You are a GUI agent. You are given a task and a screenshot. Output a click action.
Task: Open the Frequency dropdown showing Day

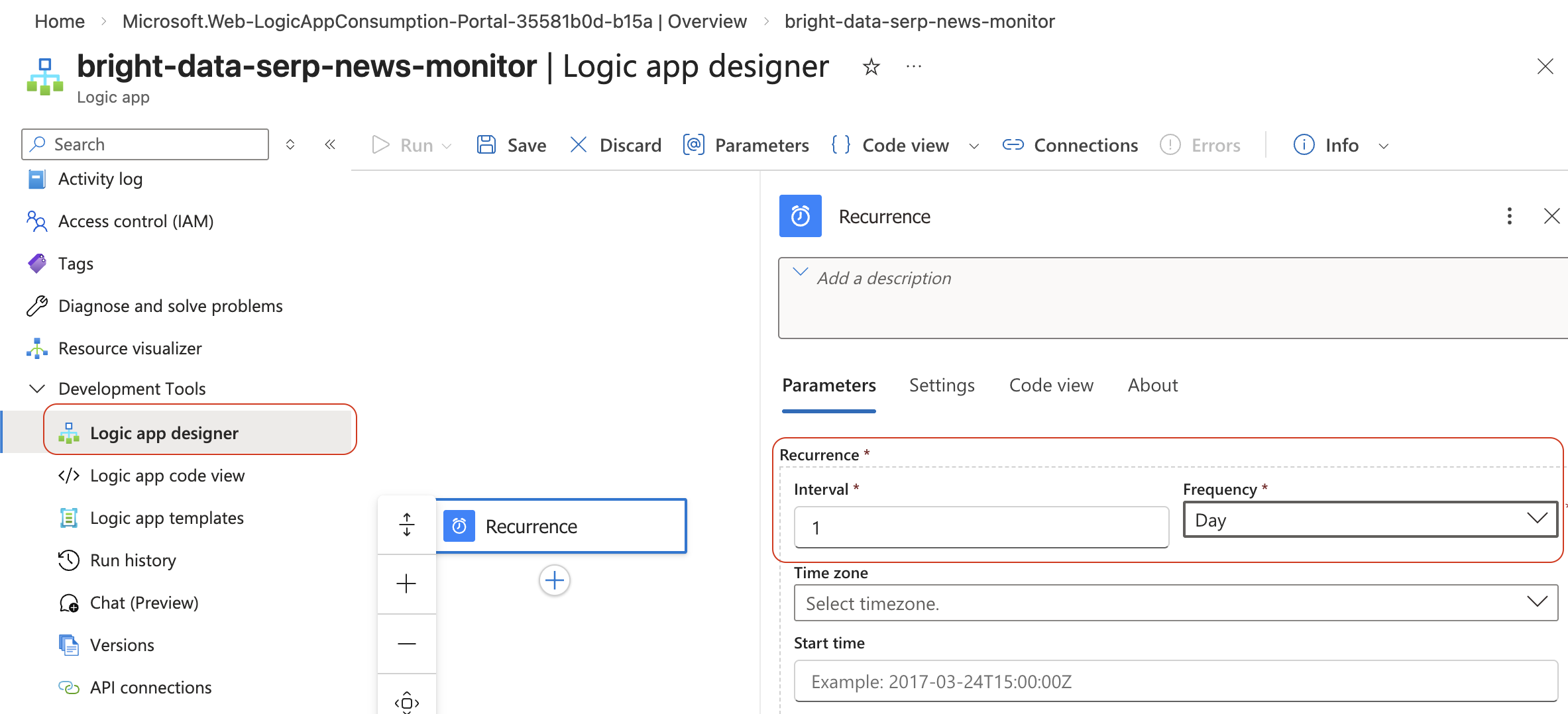(1369, 520)
